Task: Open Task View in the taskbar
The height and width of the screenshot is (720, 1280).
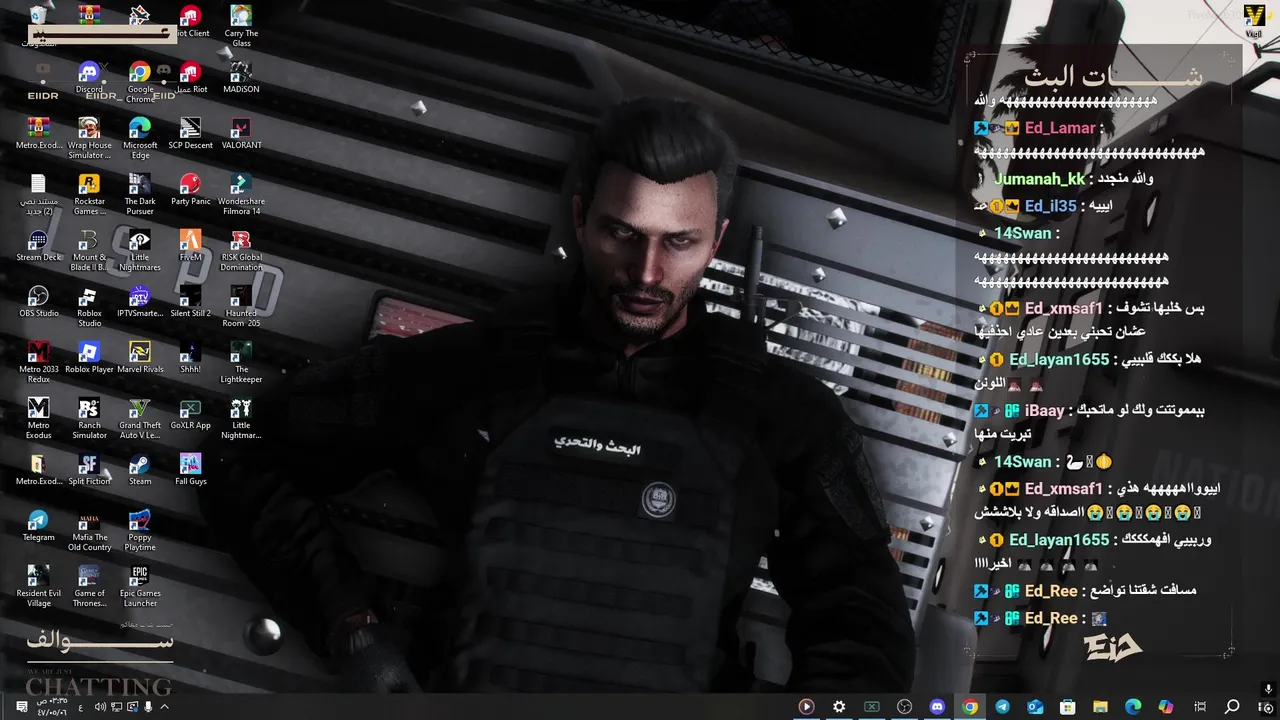Action: click(x=1200, y=707)
